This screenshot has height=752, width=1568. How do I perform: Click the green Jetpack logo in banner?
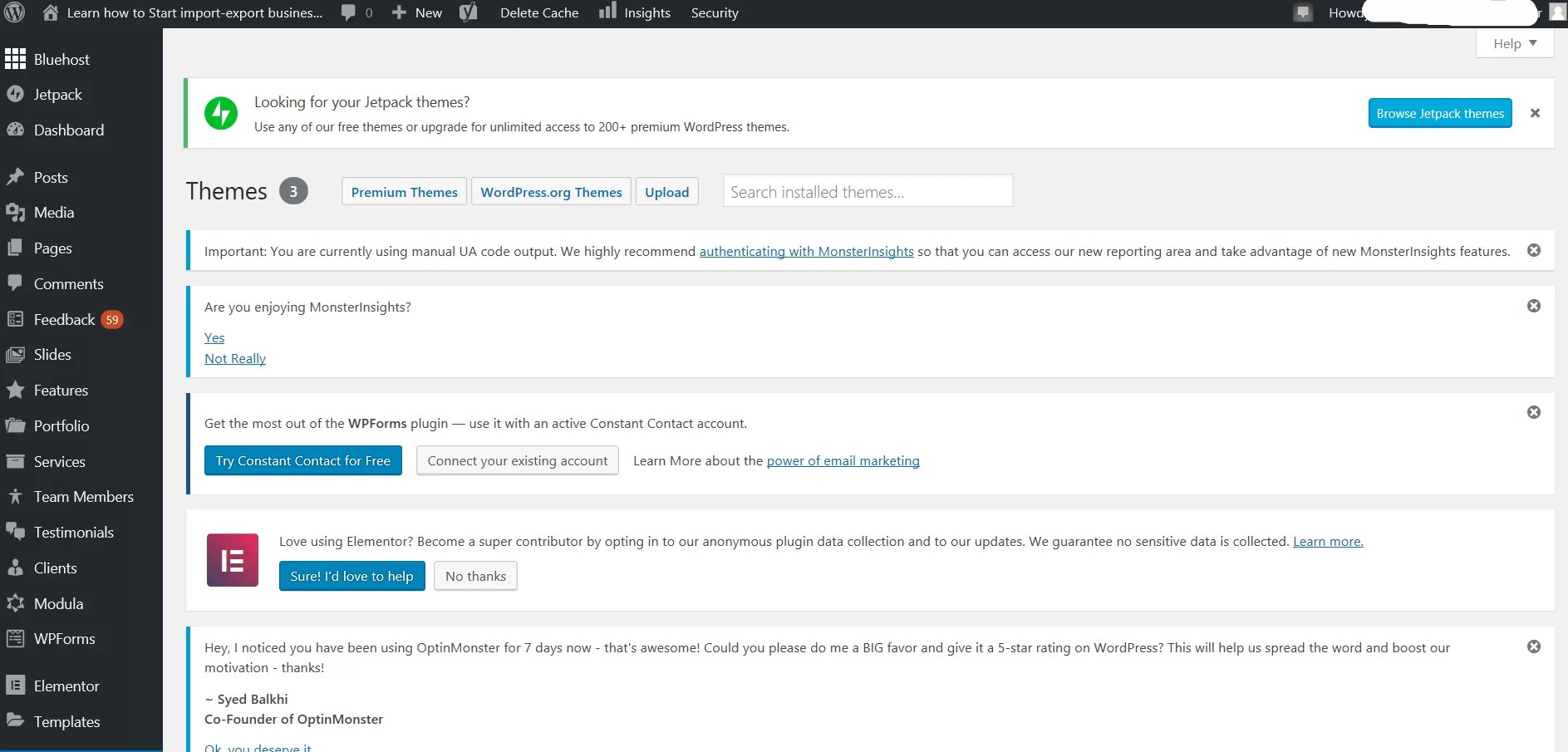221,113
